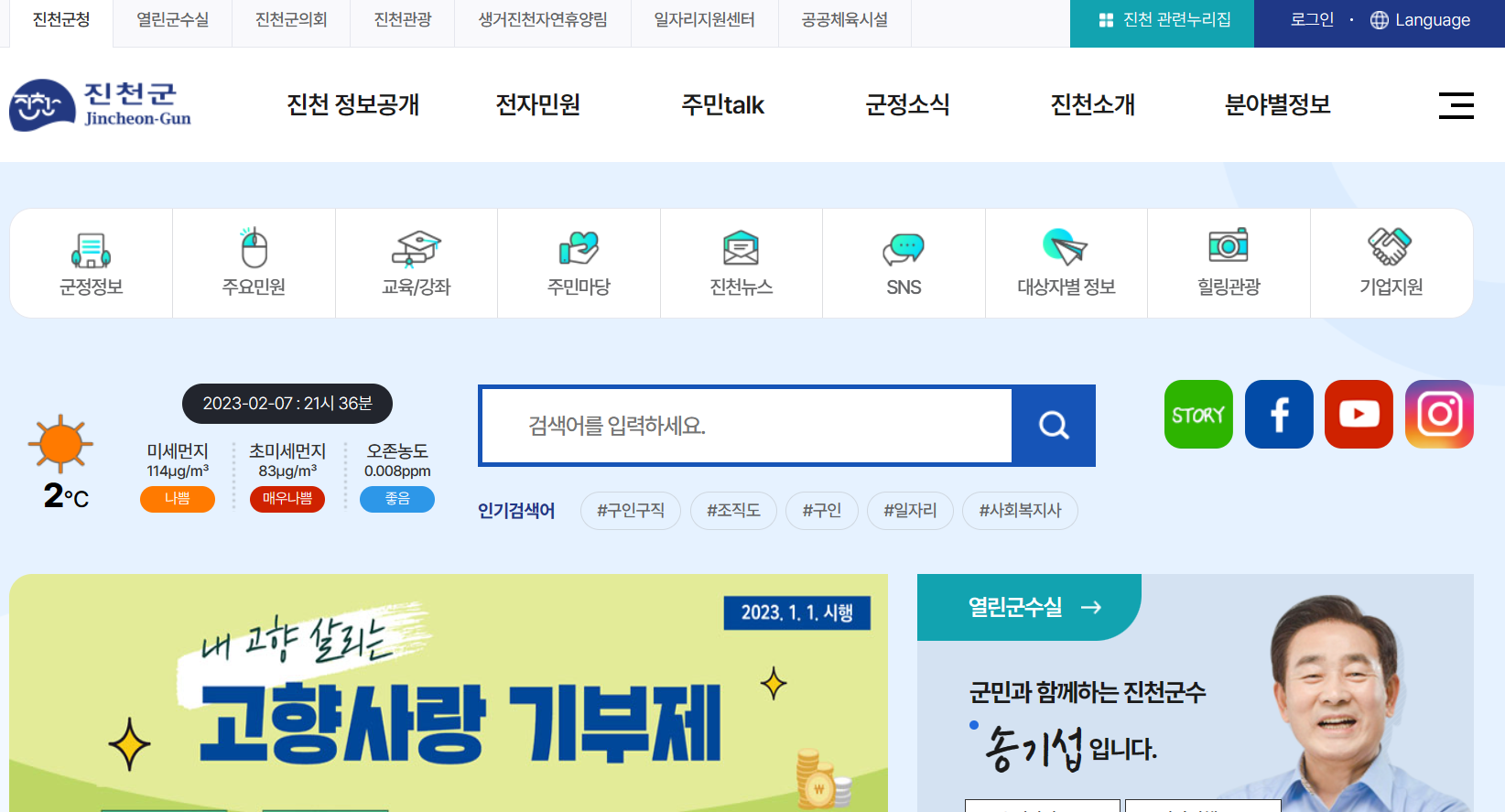Click the Kakao STORY green icon

(x=1198, y=415)
